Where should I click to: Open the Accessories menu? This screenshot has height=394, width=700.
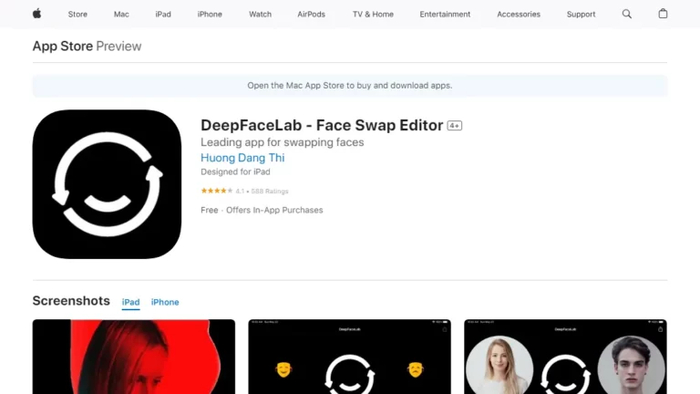(x=519, y=14)
